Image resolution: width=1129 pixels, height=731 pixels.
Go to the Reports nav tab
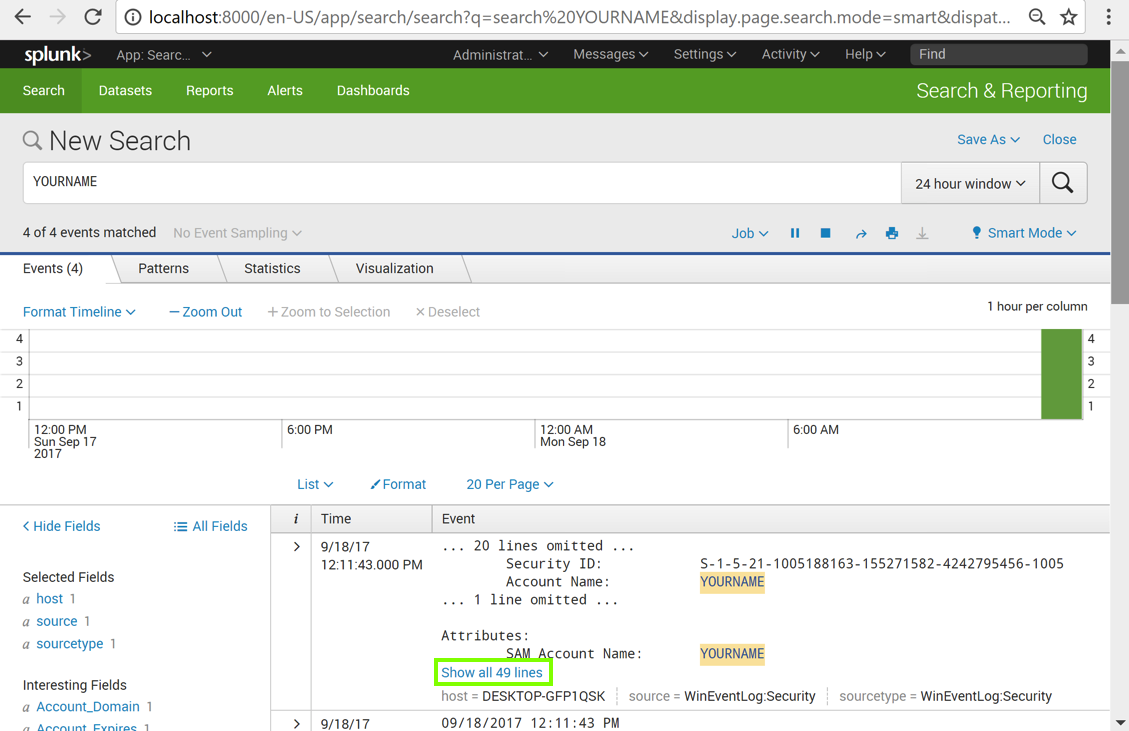(210, 91)
